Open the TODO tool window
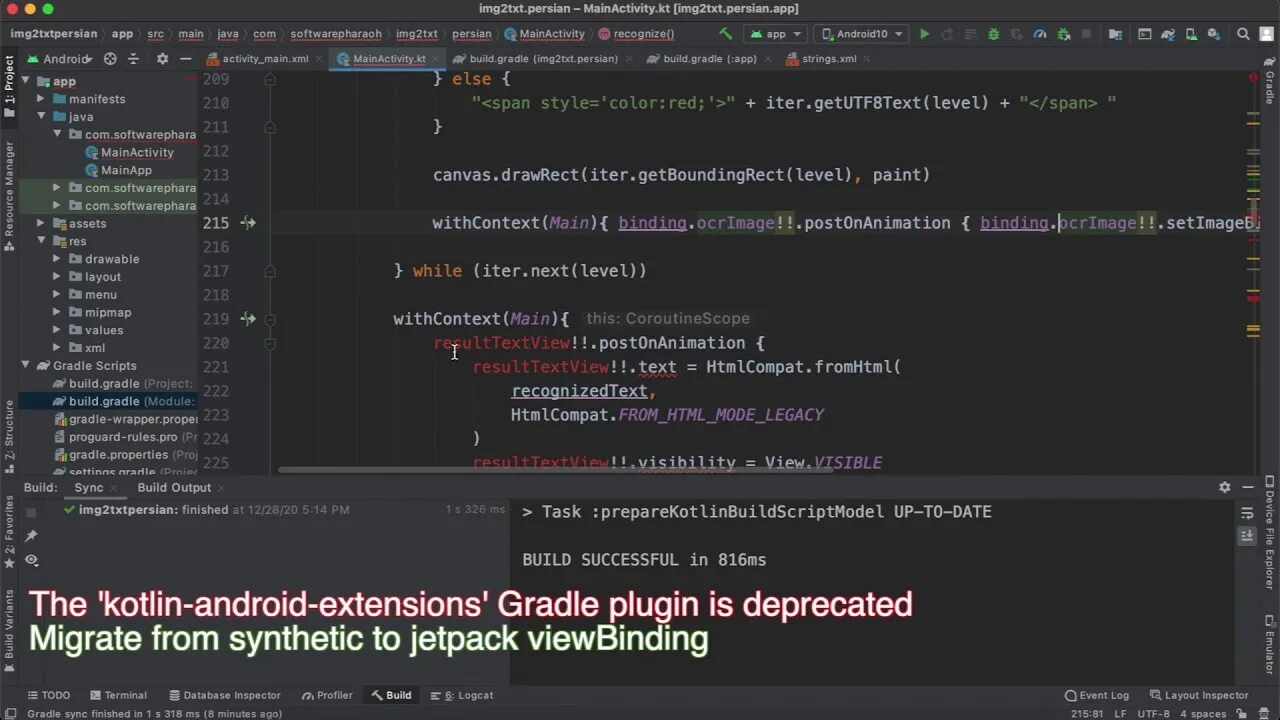Image resolution: width=1280 pixels, height=720 pixels. click(x=48, y=695)
